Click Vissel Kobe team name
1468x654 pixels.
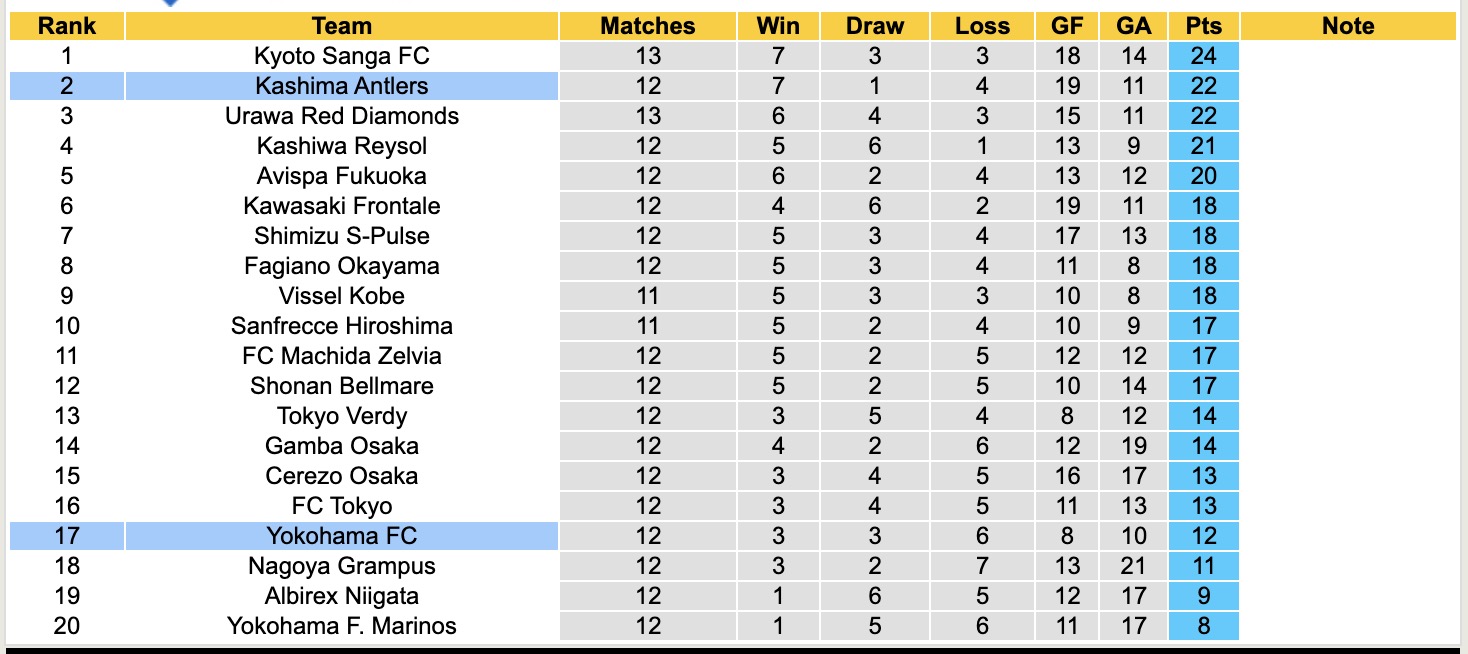click(341, 296)
